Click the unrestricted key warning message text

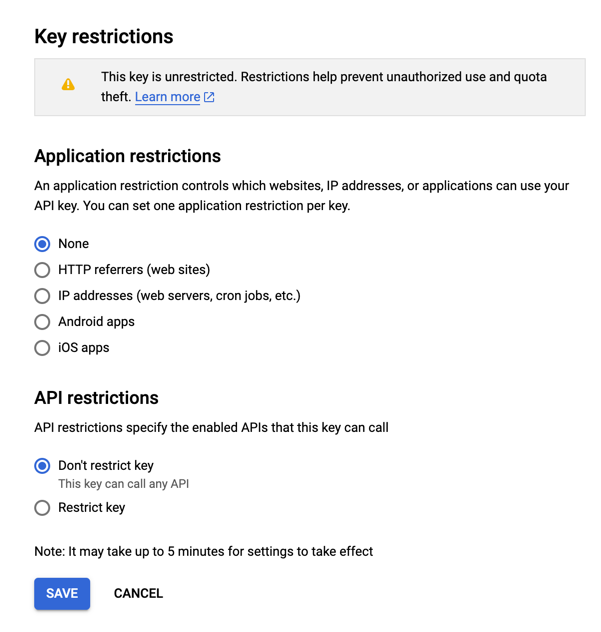pos(323,77)
